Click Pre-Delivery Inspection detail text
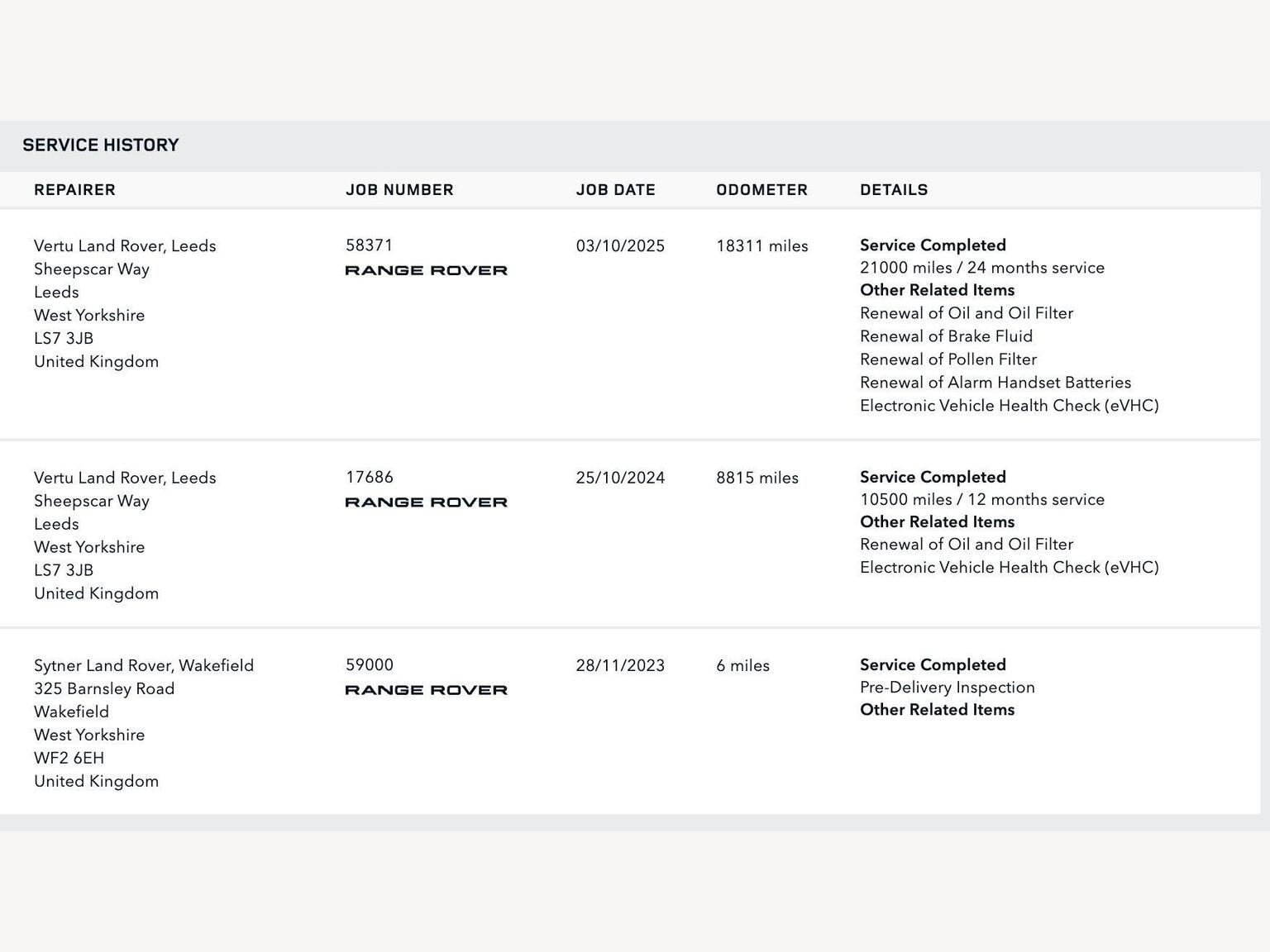Image resolution: width=1270 pixels, height=952 pixels. tap(947, 688)
